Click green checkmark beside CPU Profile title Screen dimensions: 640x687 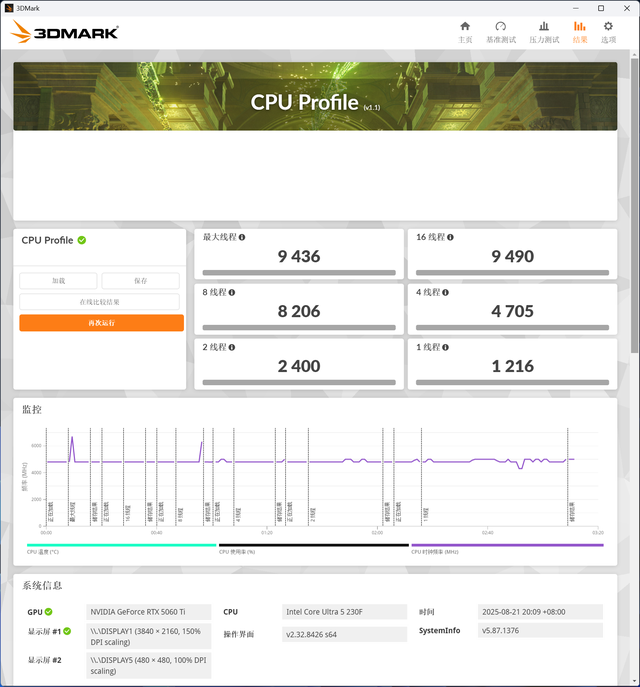(82, 240)
